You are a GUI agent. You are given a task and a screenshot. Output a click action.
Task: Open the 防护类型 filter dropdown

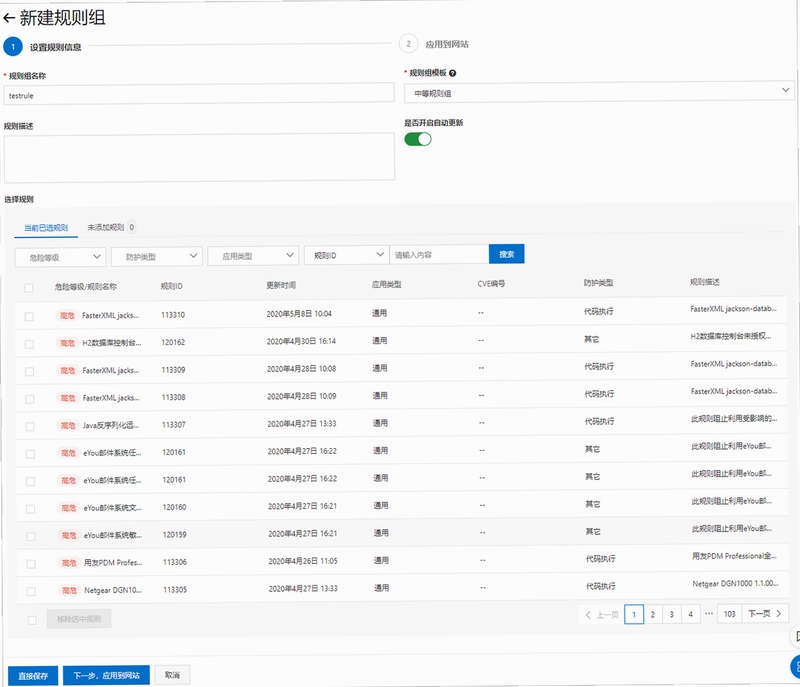(x=157, y=257)
